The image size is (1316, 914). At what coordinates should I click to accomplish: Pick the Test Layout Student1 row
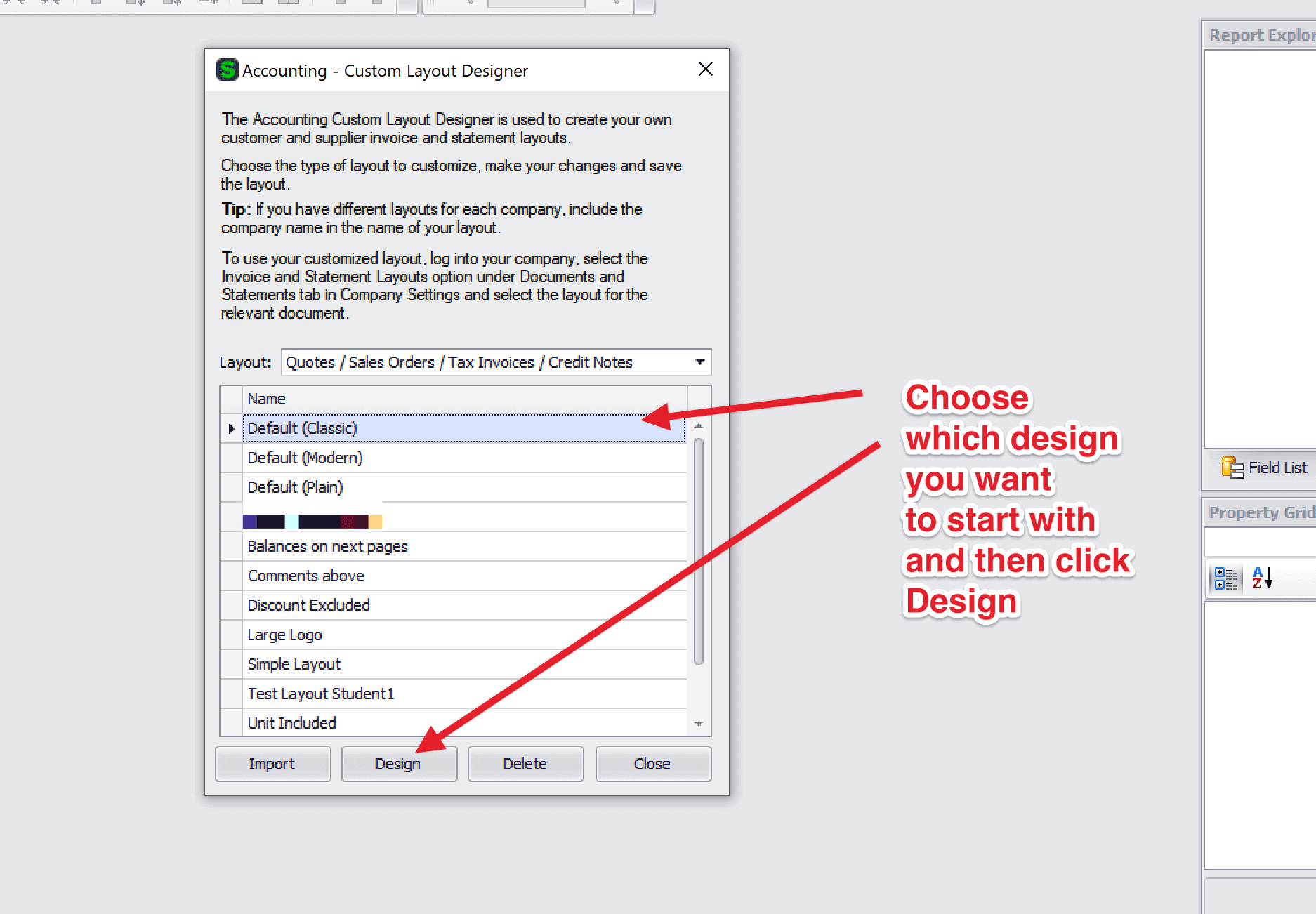click(321, 694)
